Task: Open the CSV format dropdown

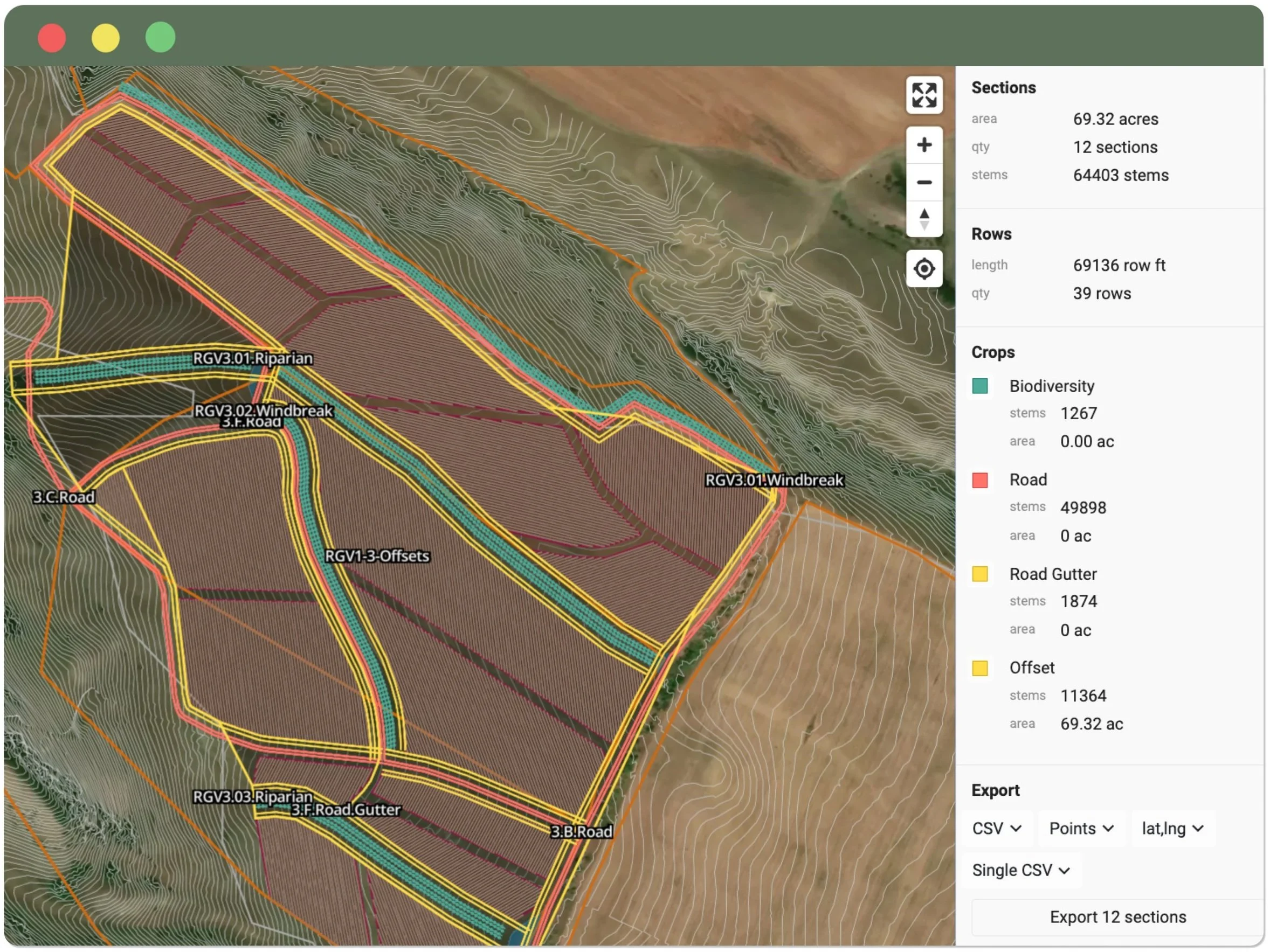Action: (x=997, y=828)
